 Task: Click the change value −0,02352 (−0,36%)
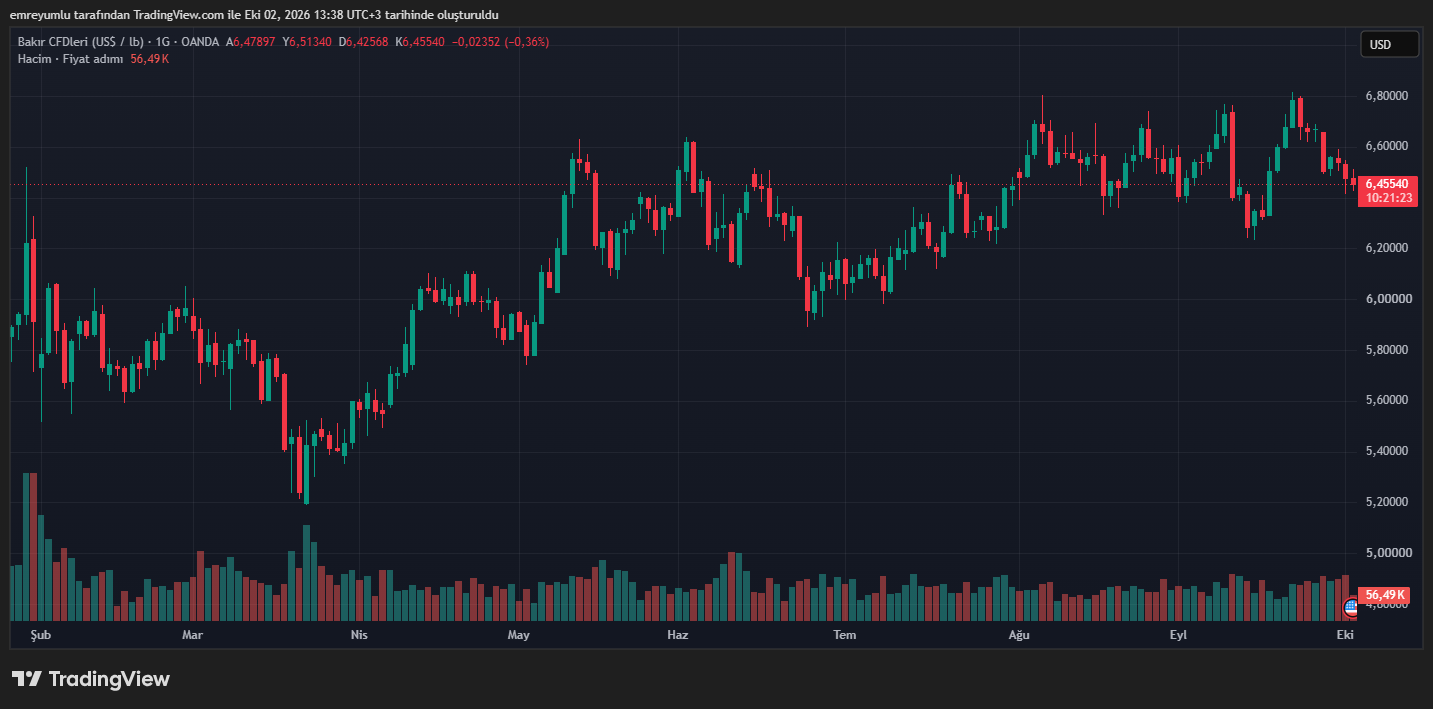click(x=500, y=42)
